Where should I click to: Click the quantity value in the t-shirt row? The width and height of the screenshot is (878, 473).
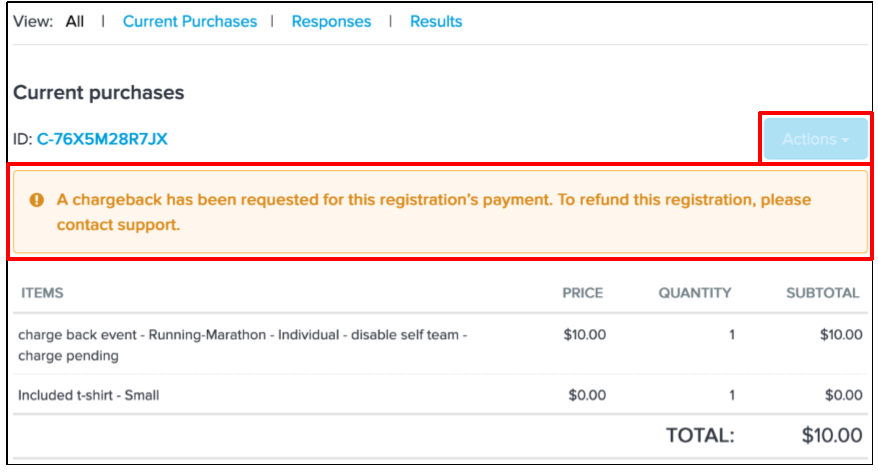click(x=730, y=395)
